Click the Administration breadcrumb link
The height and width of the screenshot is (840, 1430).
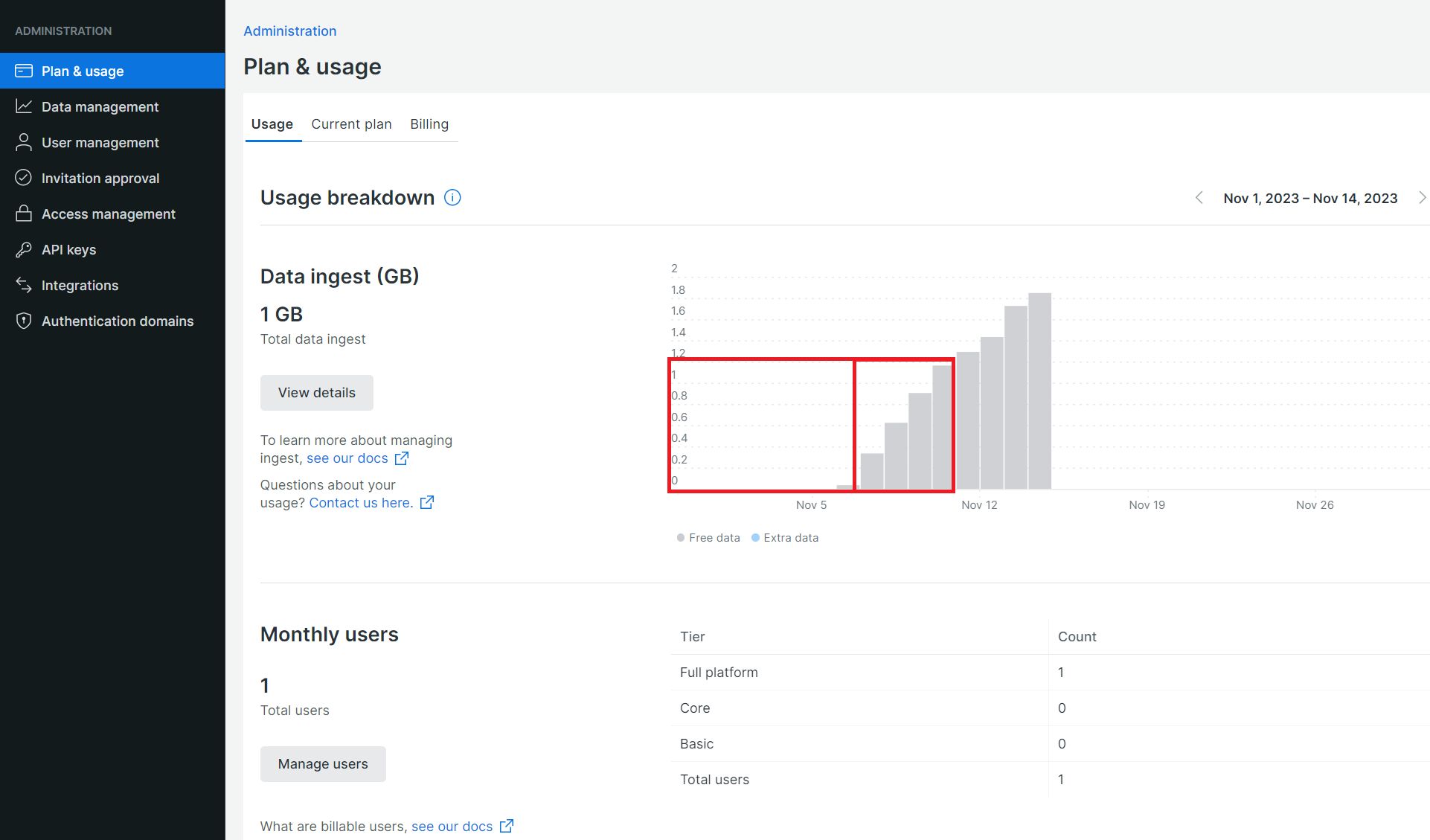[290, 31]
